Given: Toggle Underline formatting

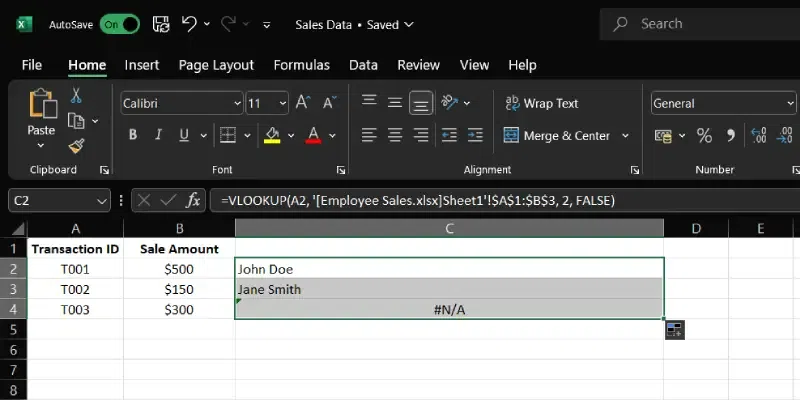Looking at the screenshot, I should click(x=184, y=135).
